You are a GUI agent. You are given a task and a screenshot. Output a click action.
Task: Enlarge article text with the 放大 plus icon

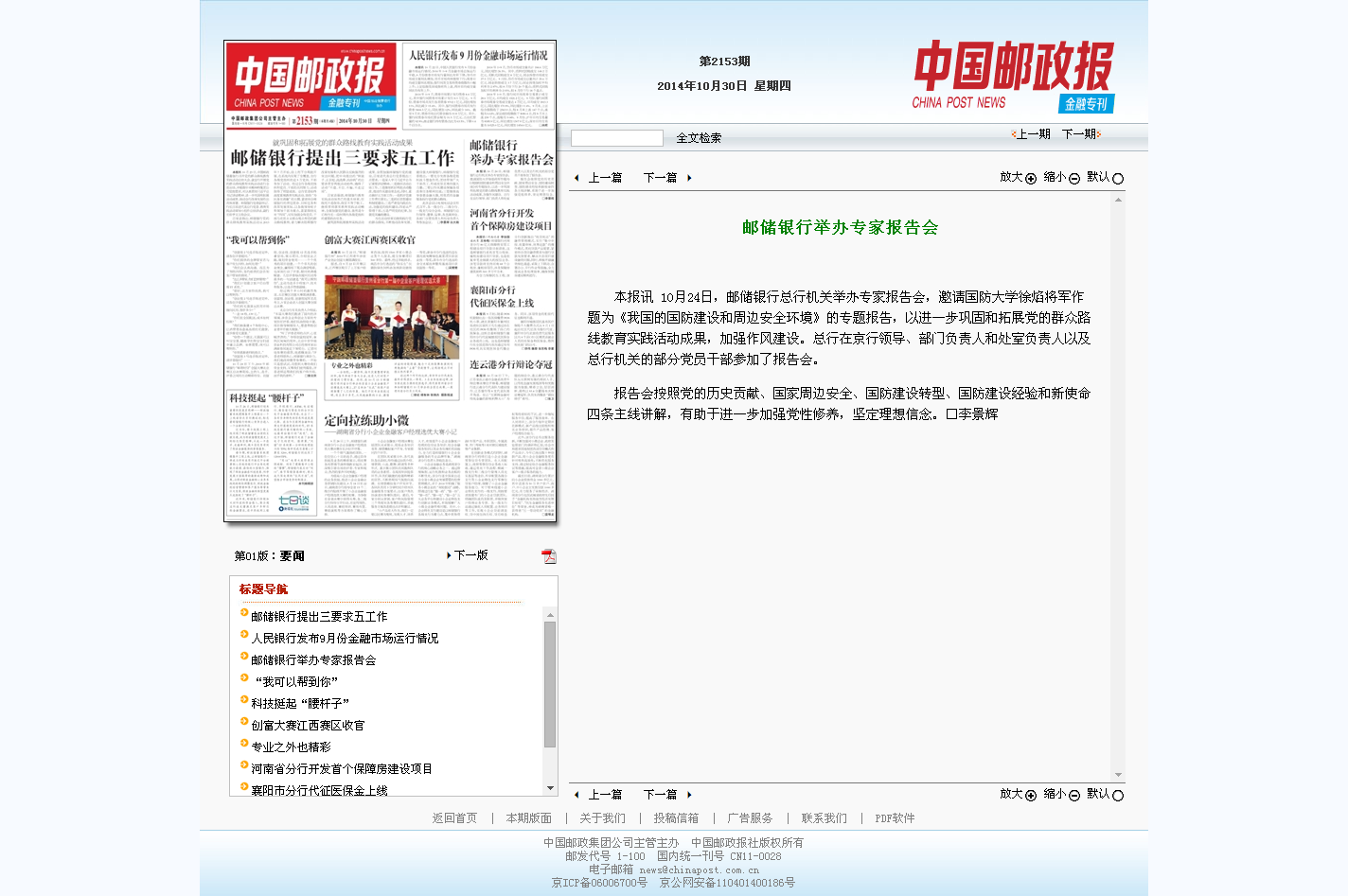coord(1030,178)
